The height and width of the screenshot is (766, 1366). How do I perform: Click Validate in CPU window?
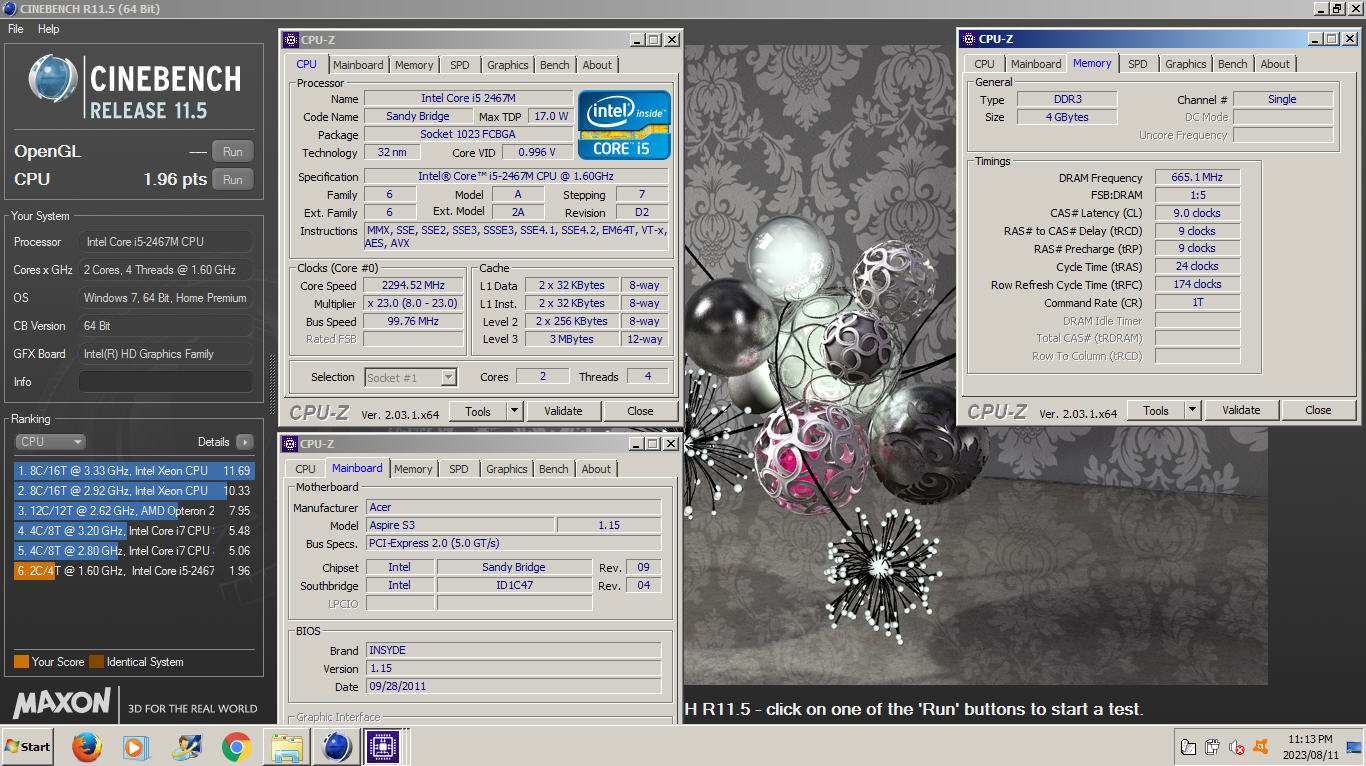coord(563,411)
